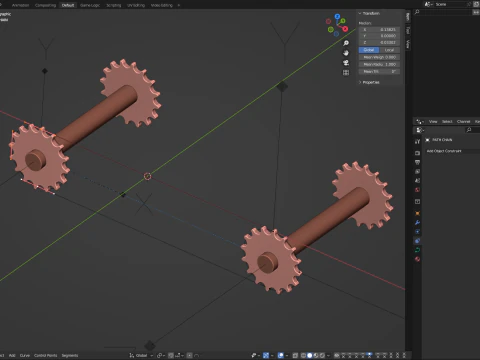Toggle viewport overlays display button
Viewport: 480px width, 360px height.
280,355
